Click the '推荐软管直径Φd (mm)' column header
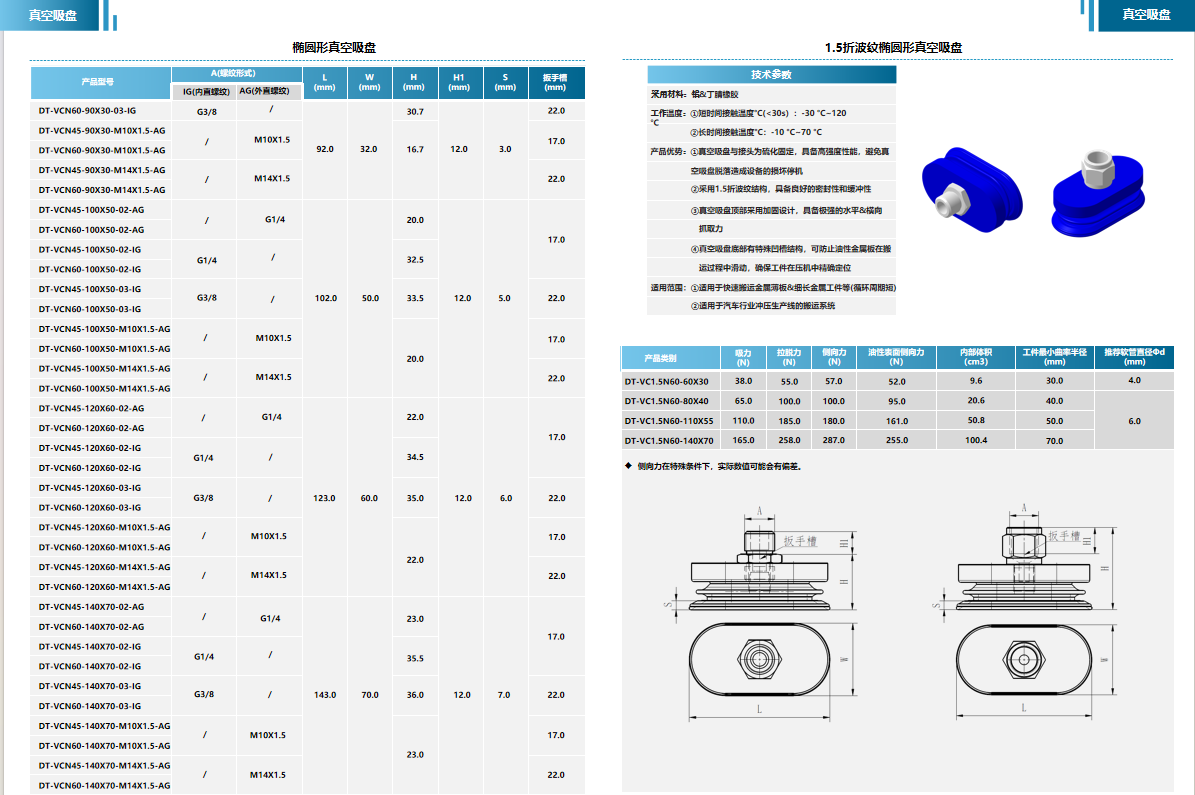Screen dimensions: 1195x795 (x=1135, y=357)
